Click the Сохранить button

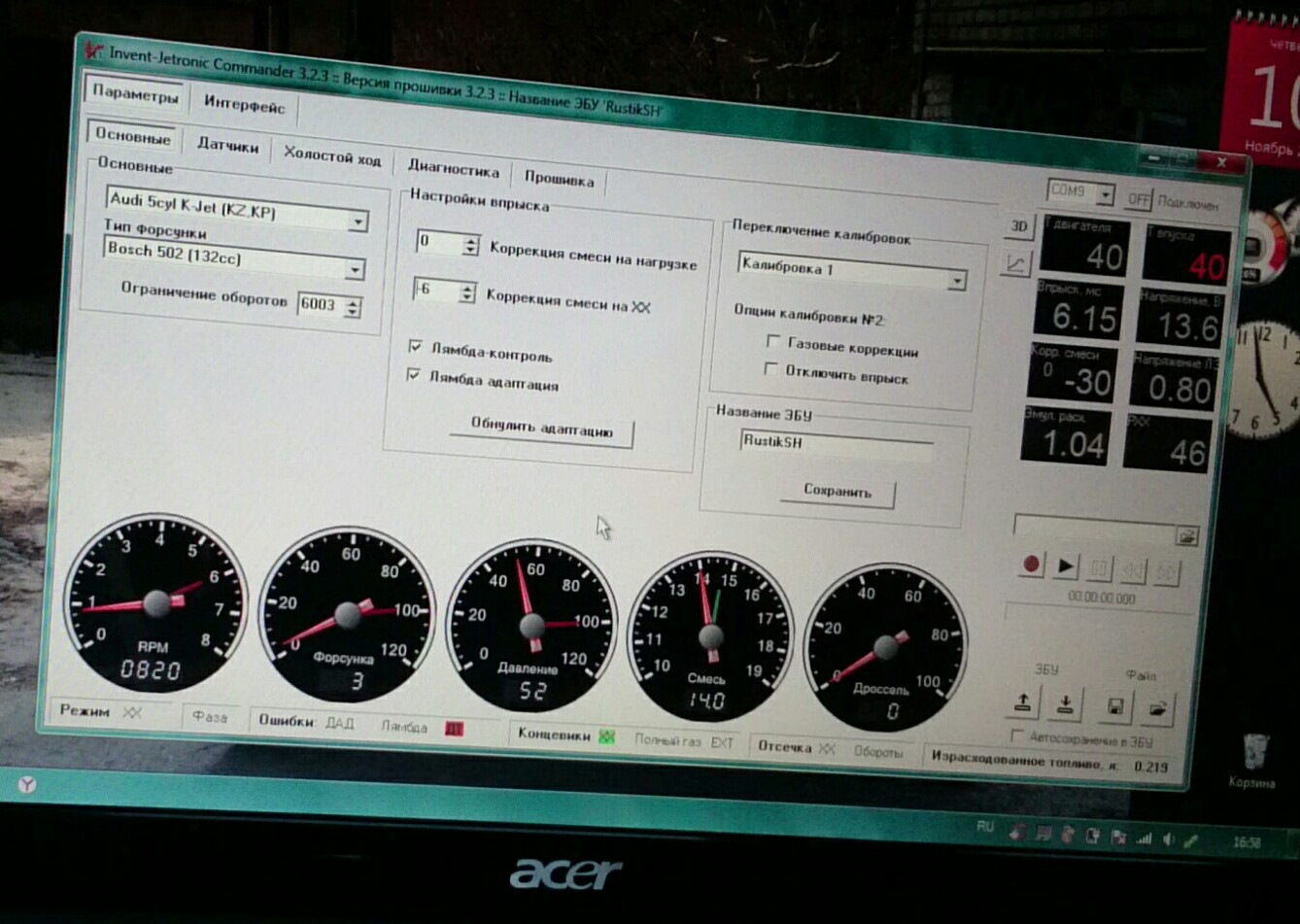click(x=838, y=492)
